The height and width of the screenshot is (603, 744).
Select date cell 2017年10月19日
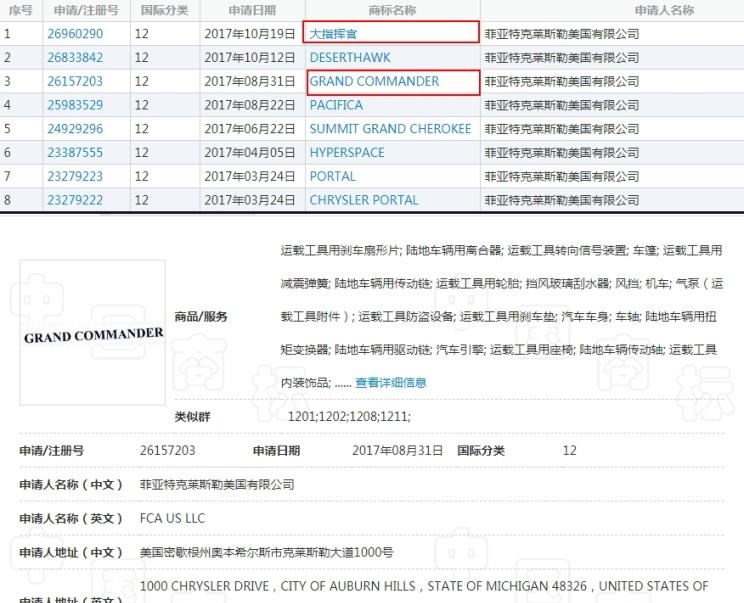(x=250, y=34)
